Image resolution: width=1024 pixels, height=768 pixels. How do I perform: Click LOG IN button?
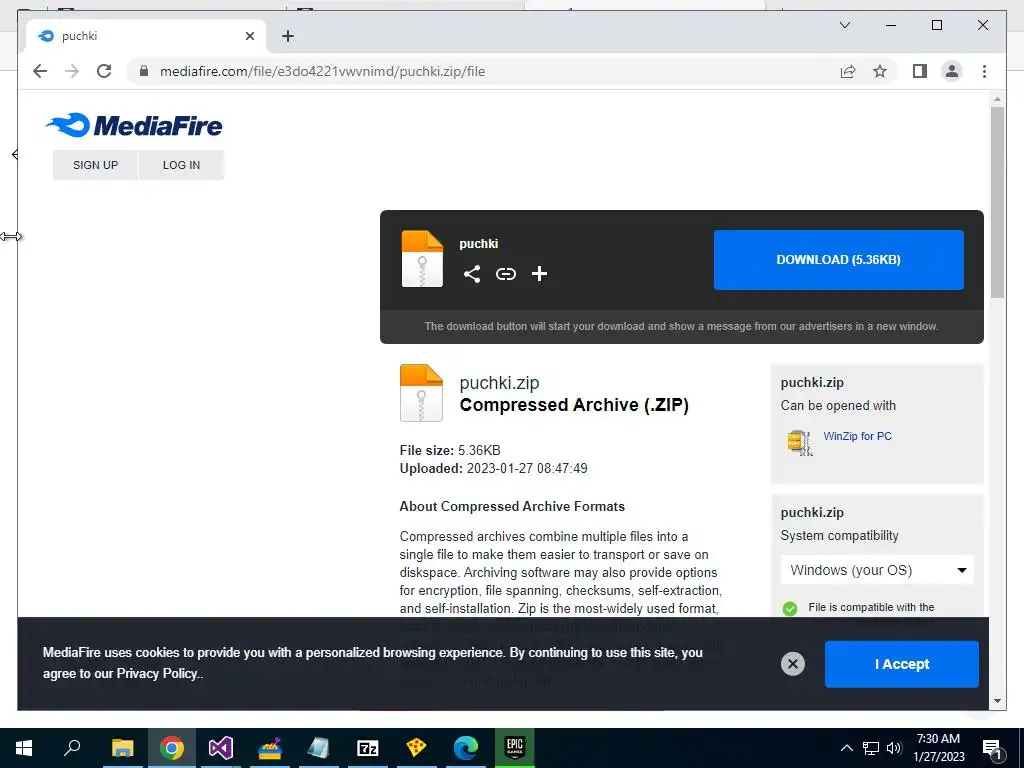click(182, 165)
